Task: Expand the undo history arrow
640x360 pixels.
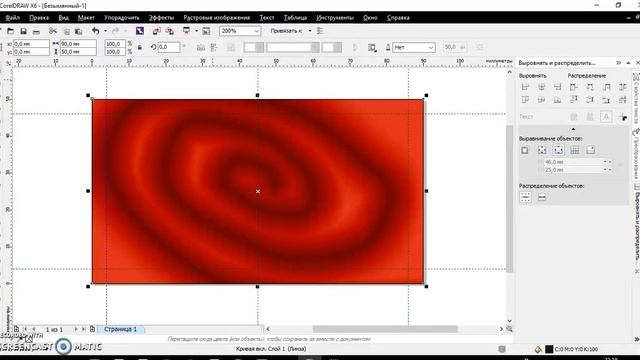Action: click(x=105, y=31)
